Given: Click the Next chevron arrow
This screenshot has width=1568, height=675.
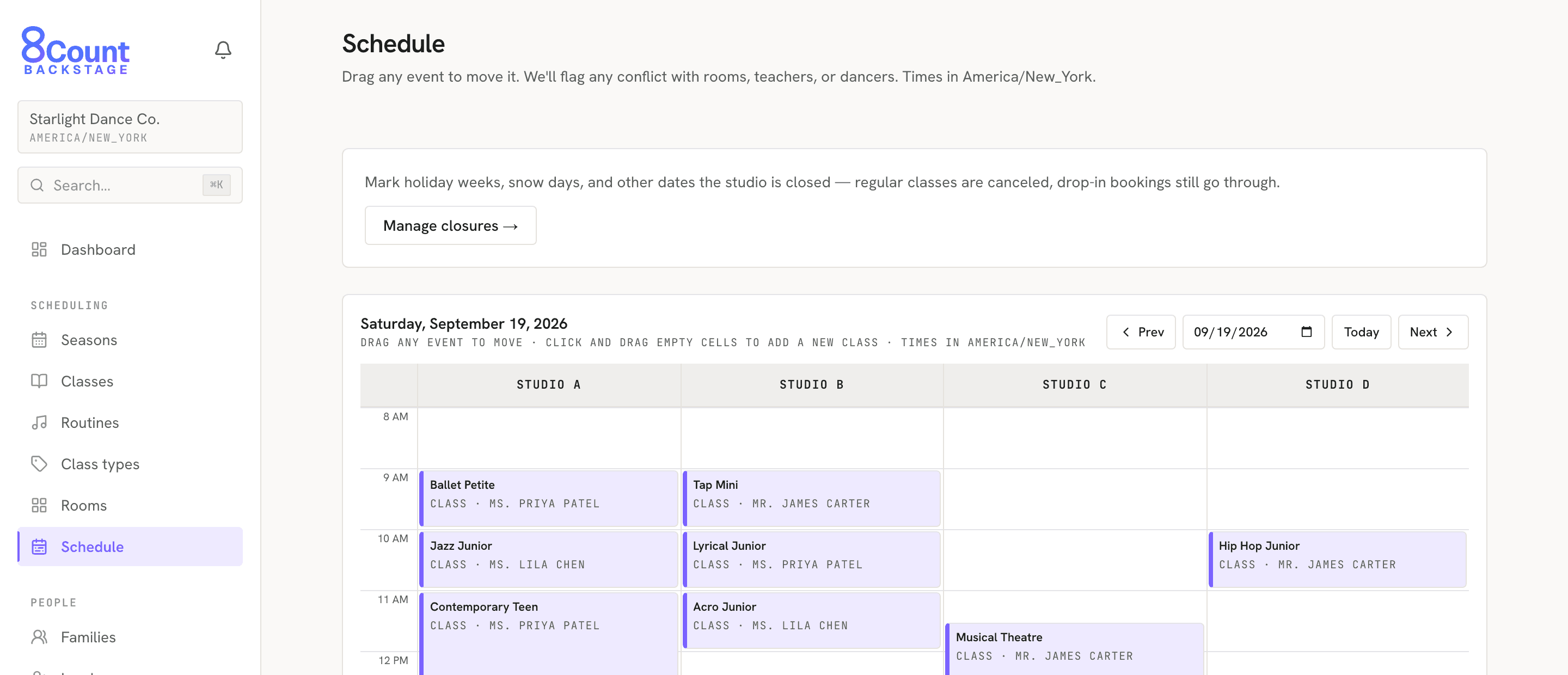Looking at the screenshot, I should coord(1449,332).
